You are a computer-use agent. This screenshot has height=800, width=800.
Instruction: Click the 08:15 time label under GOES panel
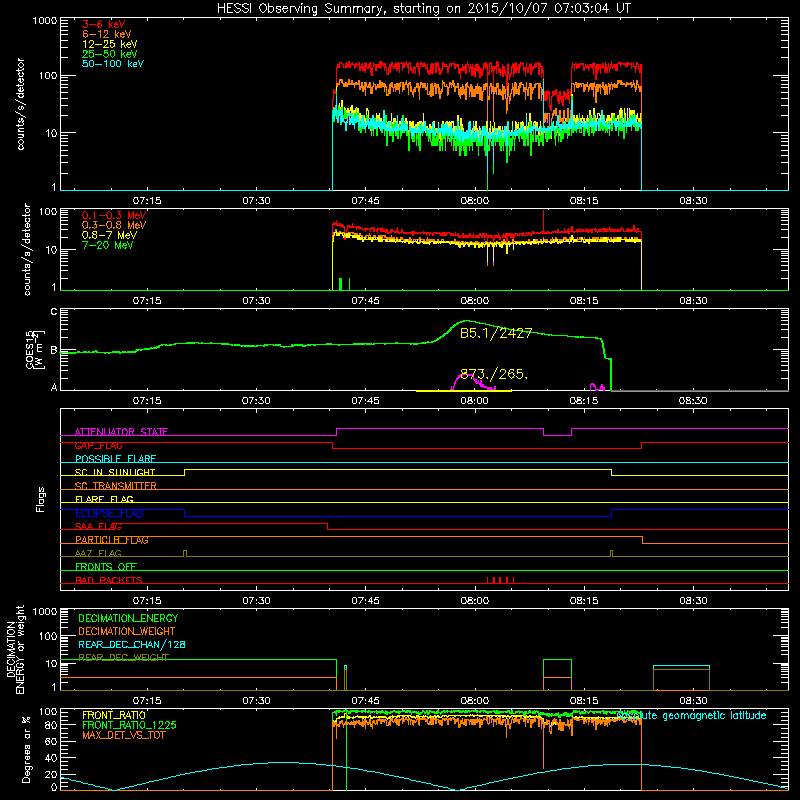pyautogui.click(x=584, y=401)
